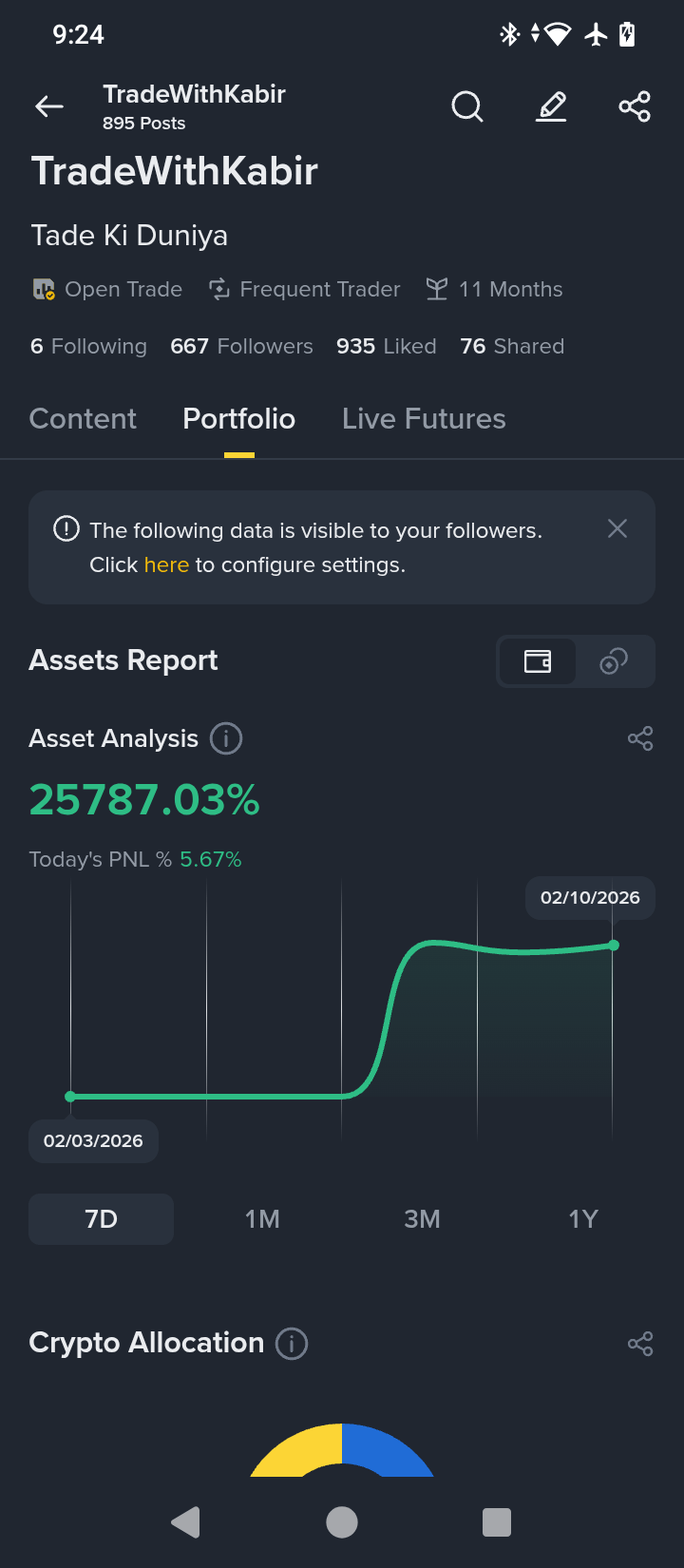The width and height of the screenshot is (684, 1568).
Task: Click the 'here' settings link
Action: pos(166,565)
